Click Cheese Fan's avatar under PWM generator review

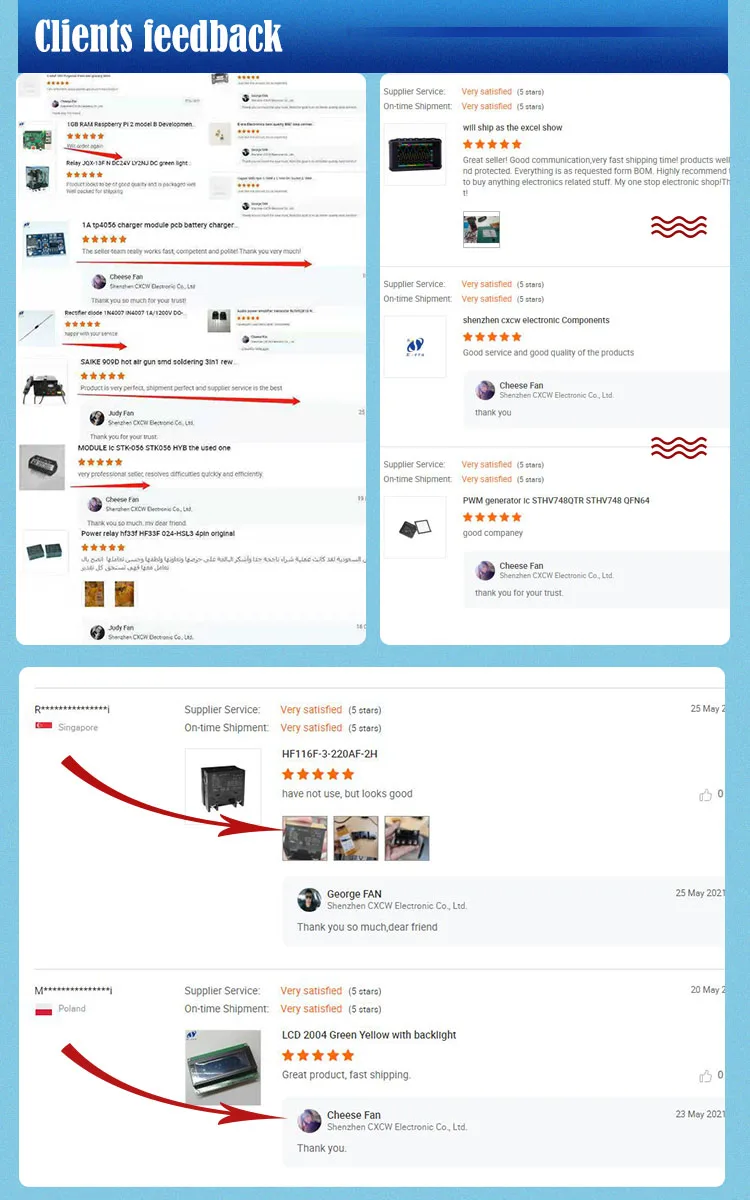[485, 570]
